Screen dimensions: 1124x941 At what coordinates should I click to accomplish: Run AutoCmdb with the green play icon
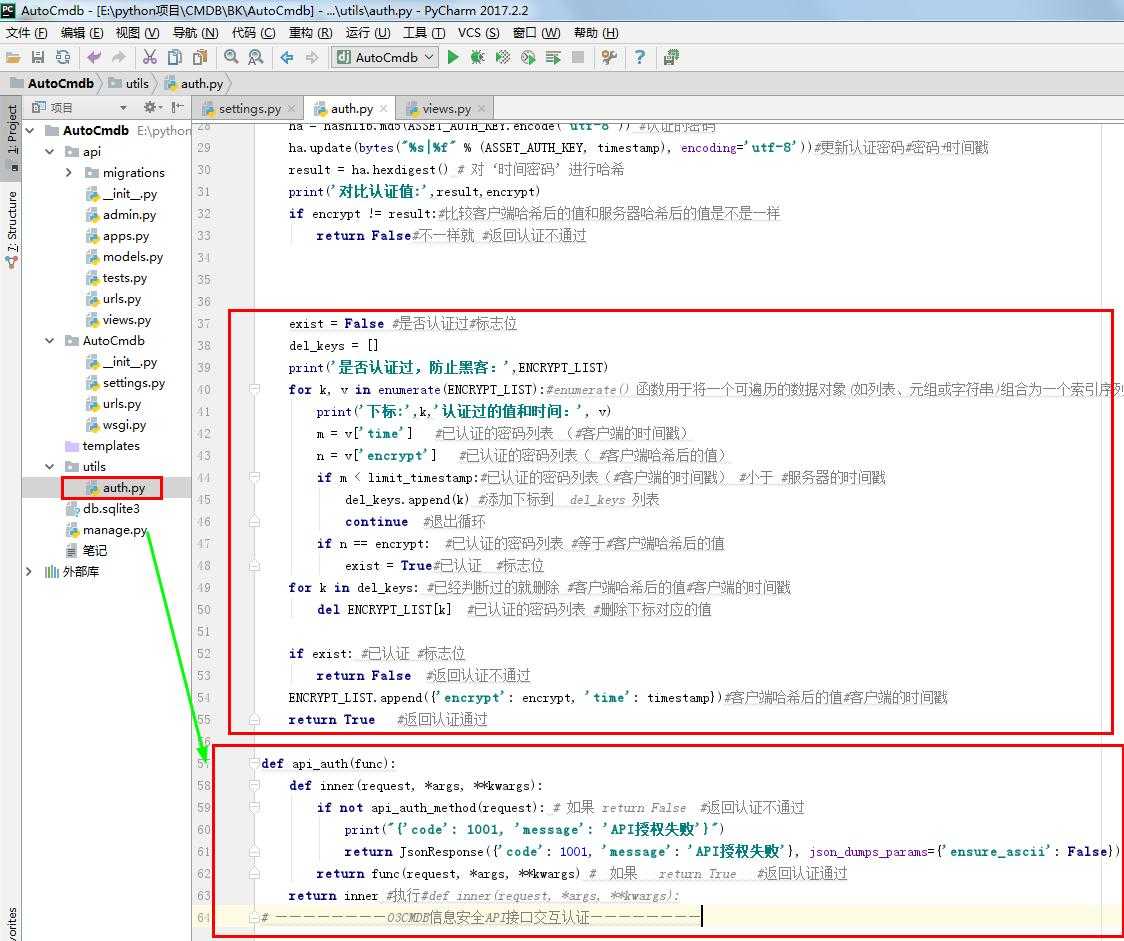click(453, 57)
